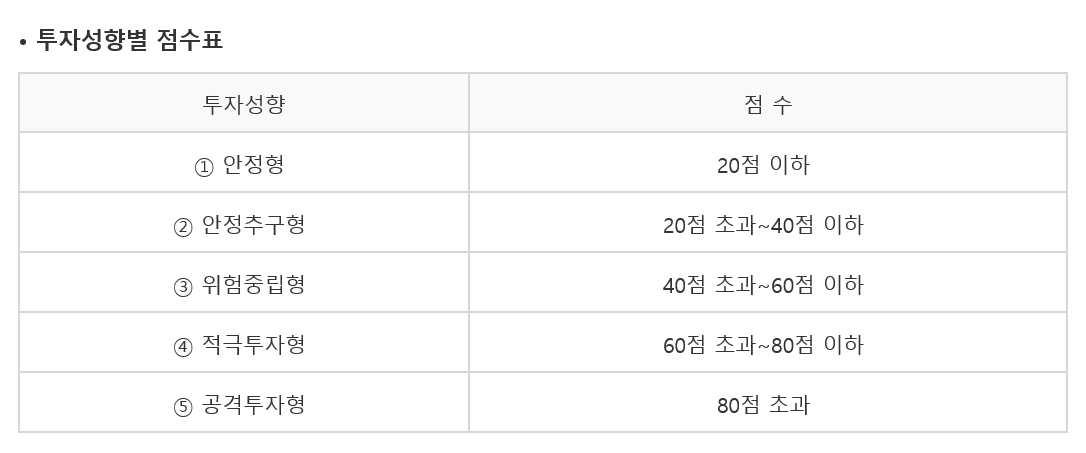Click the 20점 초과~40점 이하 cell
The height and width of the screenshot is (453, 1086).
click(x=768, y=222)
